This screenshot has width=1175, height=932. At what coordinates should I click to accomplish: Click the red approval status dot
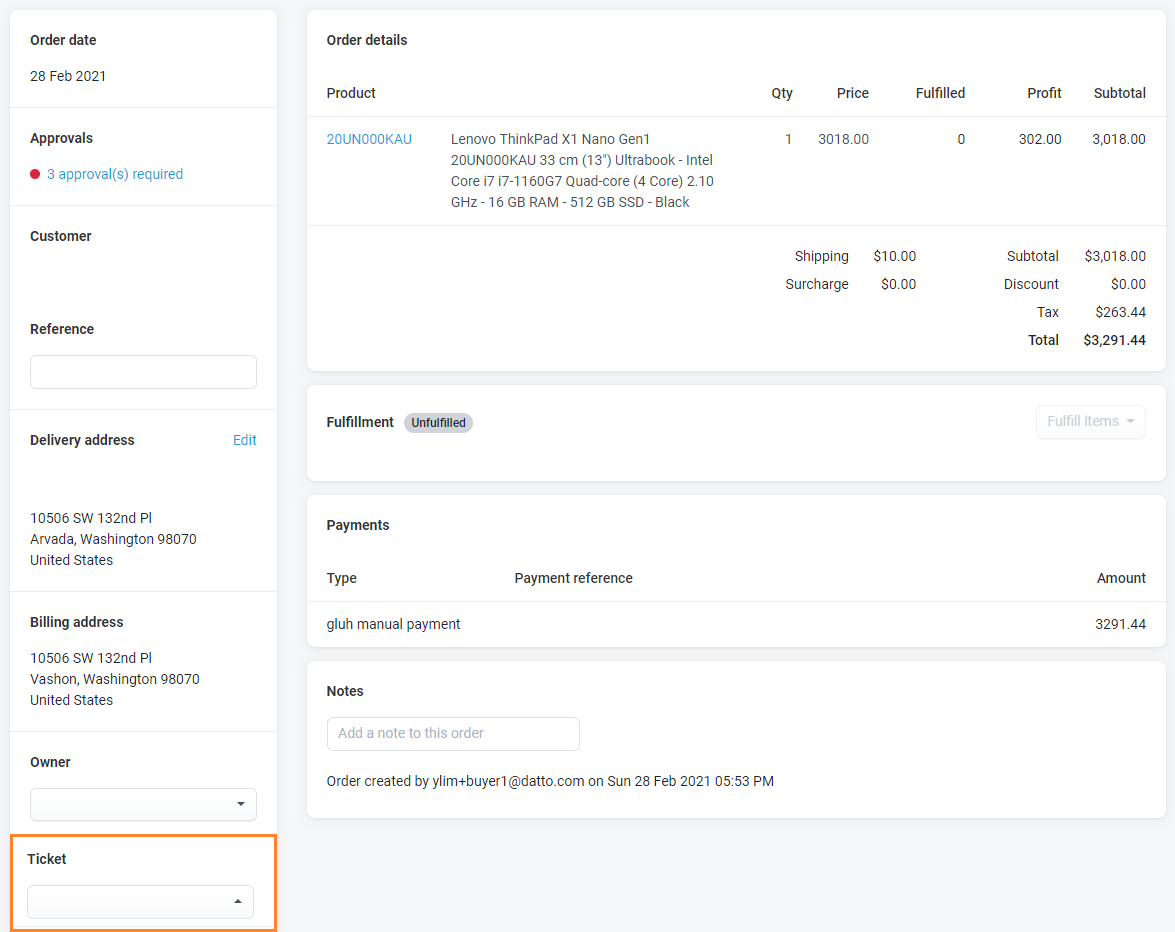coord(36,174)
